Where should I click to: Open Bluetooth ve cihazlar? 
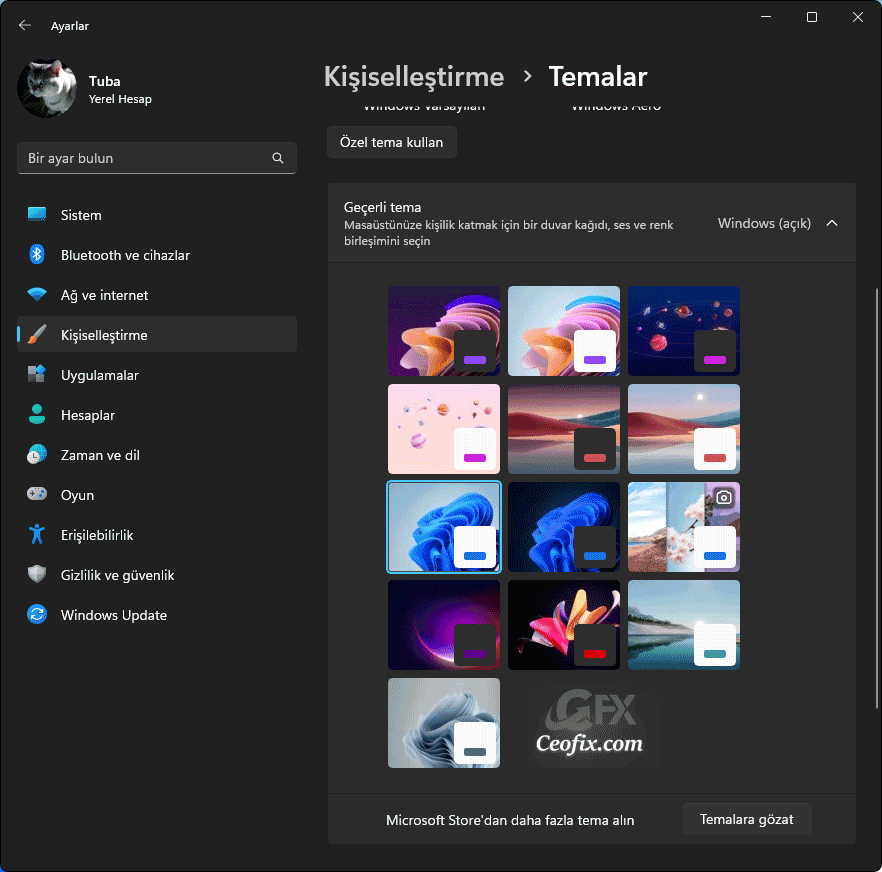[x=157, y=255]
